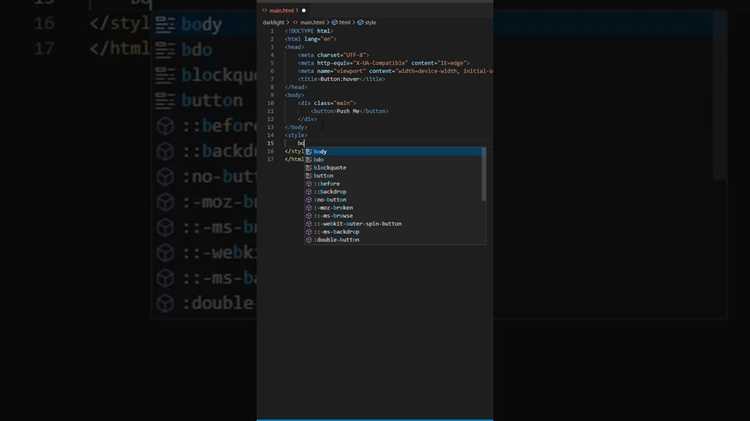
Task: Click the opening style tag on line 14
Action: pos(297,135)
